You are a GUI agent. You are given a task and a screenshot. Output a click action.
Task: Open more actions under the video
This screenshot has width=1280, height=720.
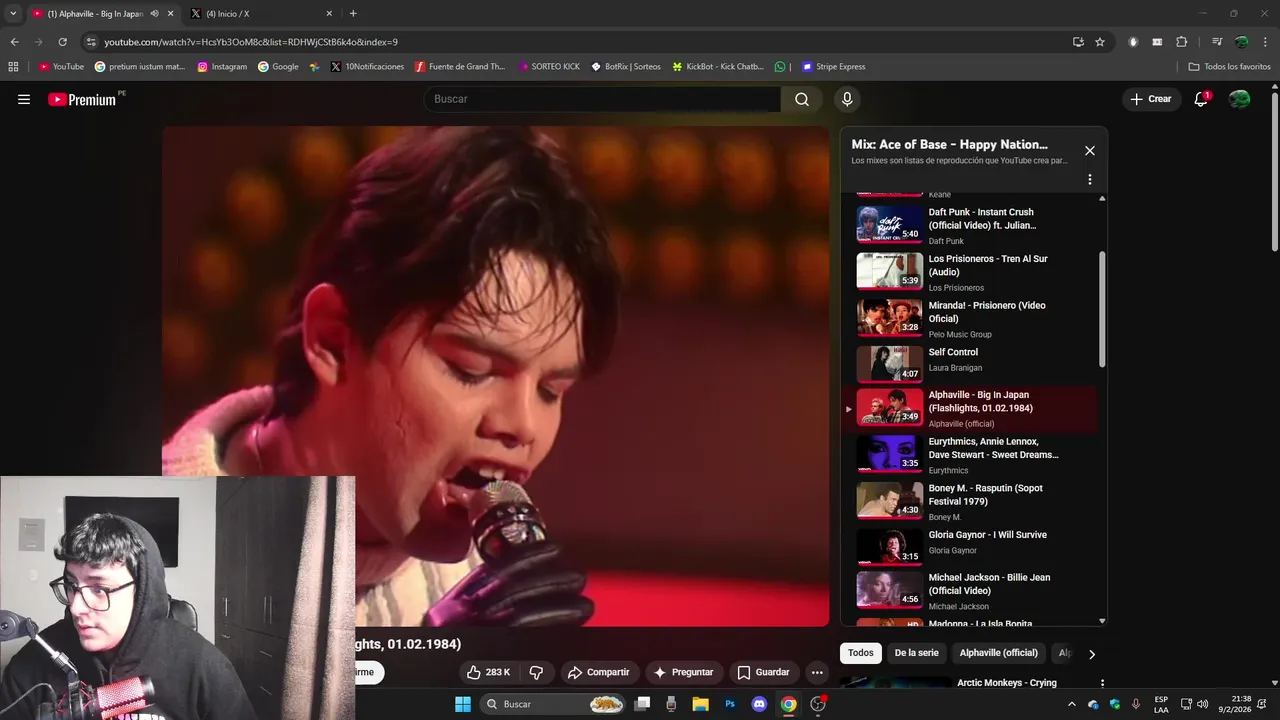point(817,672)
